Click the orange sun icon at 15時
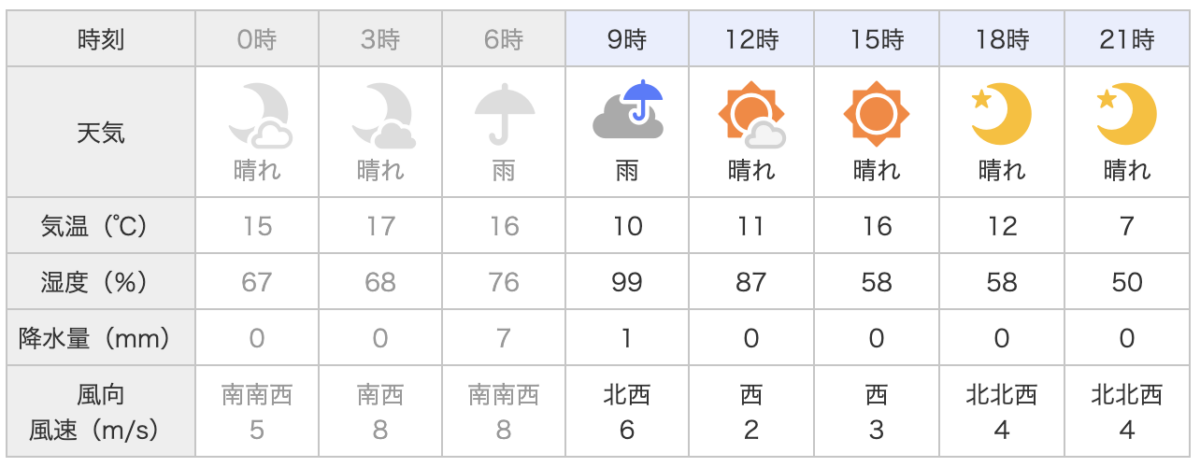Image resolution: width=1200 pixels, height=467 pixels. (876, 112)
